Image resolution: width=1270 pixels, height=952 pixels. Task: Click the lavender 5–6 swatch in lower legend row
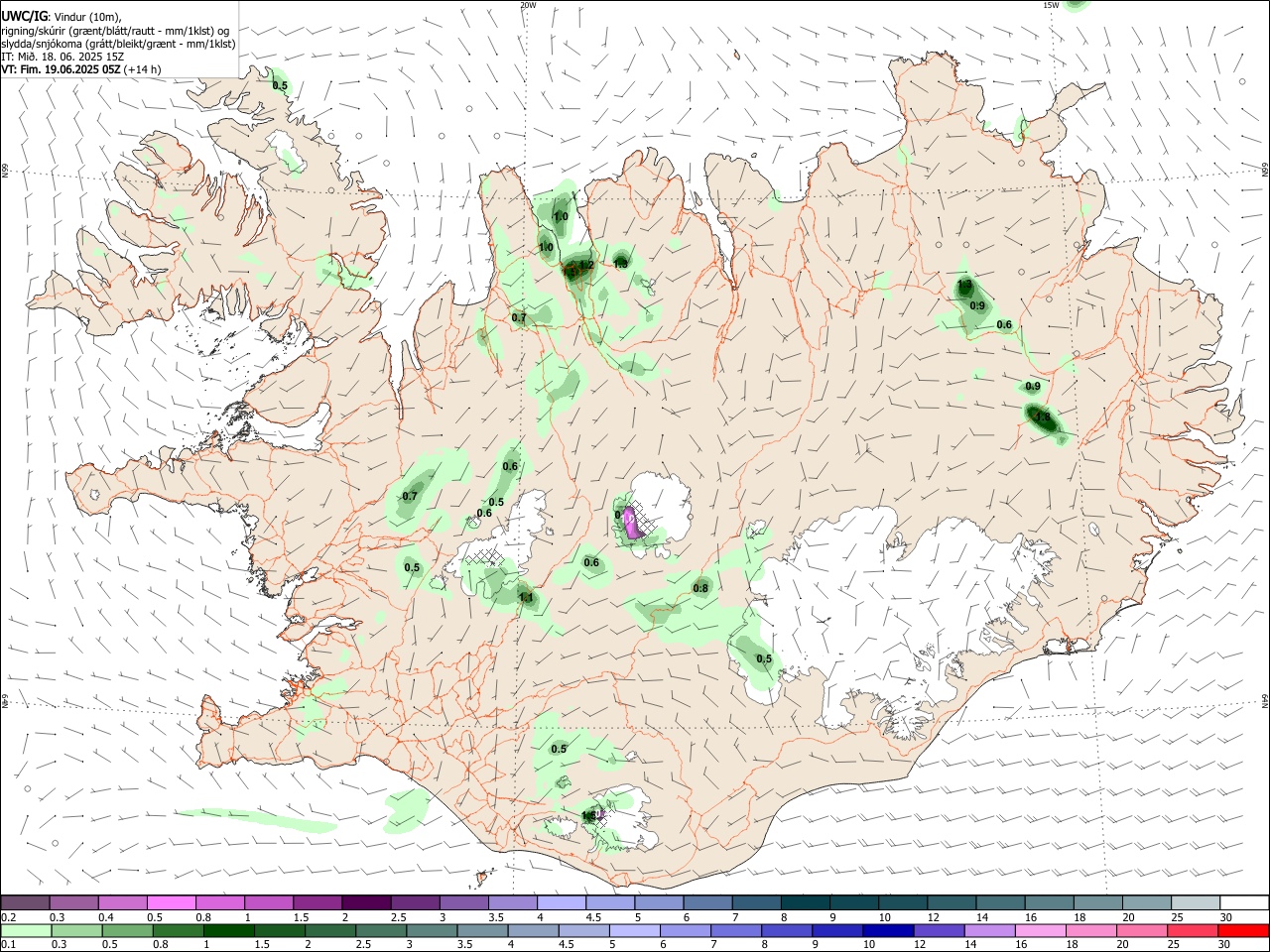tap(635, 931)
